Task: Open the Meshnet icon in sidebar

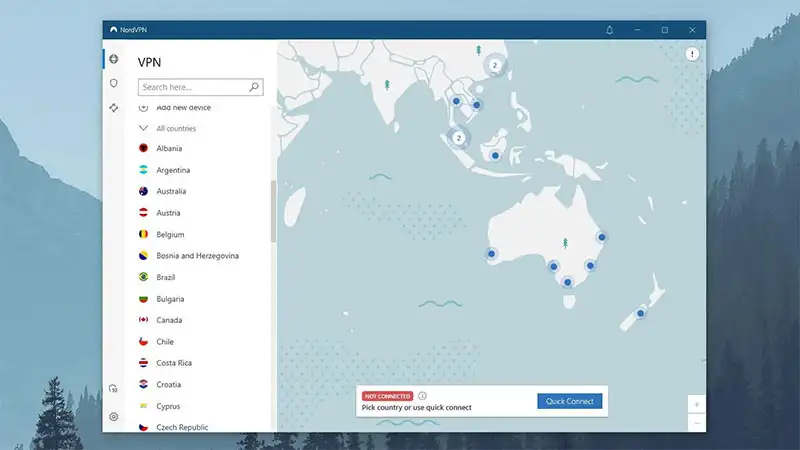Action: click(114, 107)
